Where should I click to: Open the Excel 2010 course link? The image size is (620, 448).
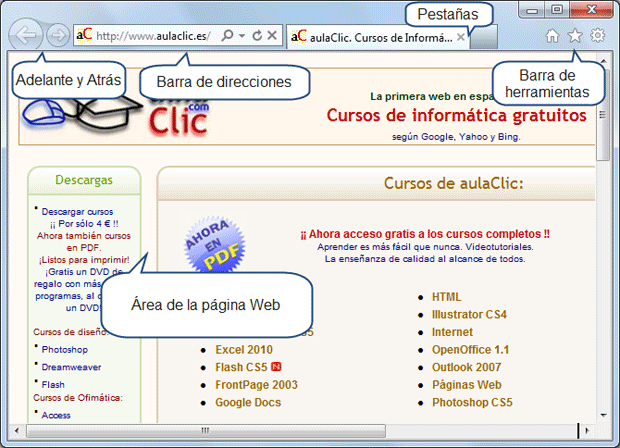coord(243,350)
